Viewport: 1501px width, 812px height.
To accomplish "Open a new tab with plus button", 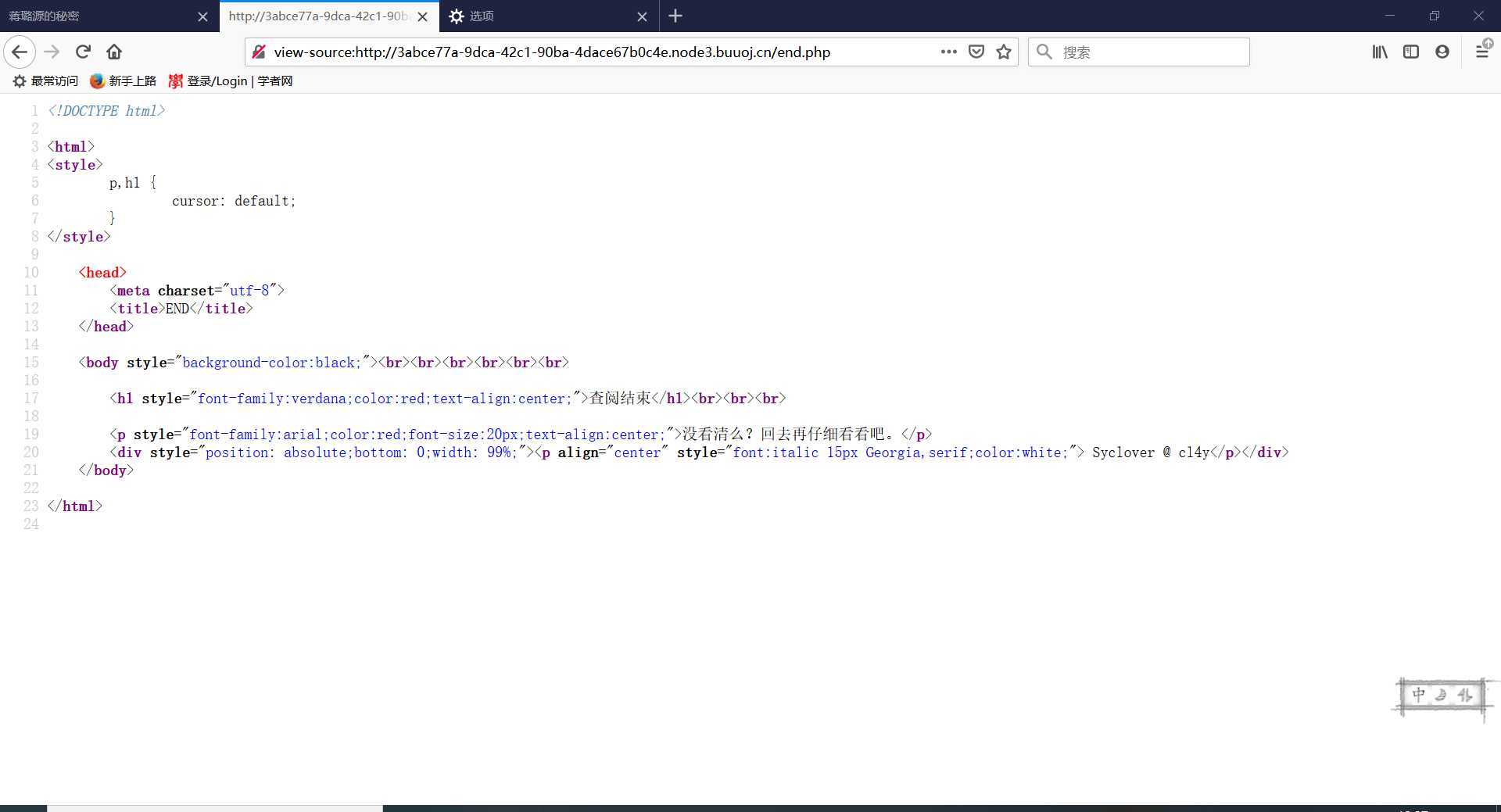I will [675, 16].
